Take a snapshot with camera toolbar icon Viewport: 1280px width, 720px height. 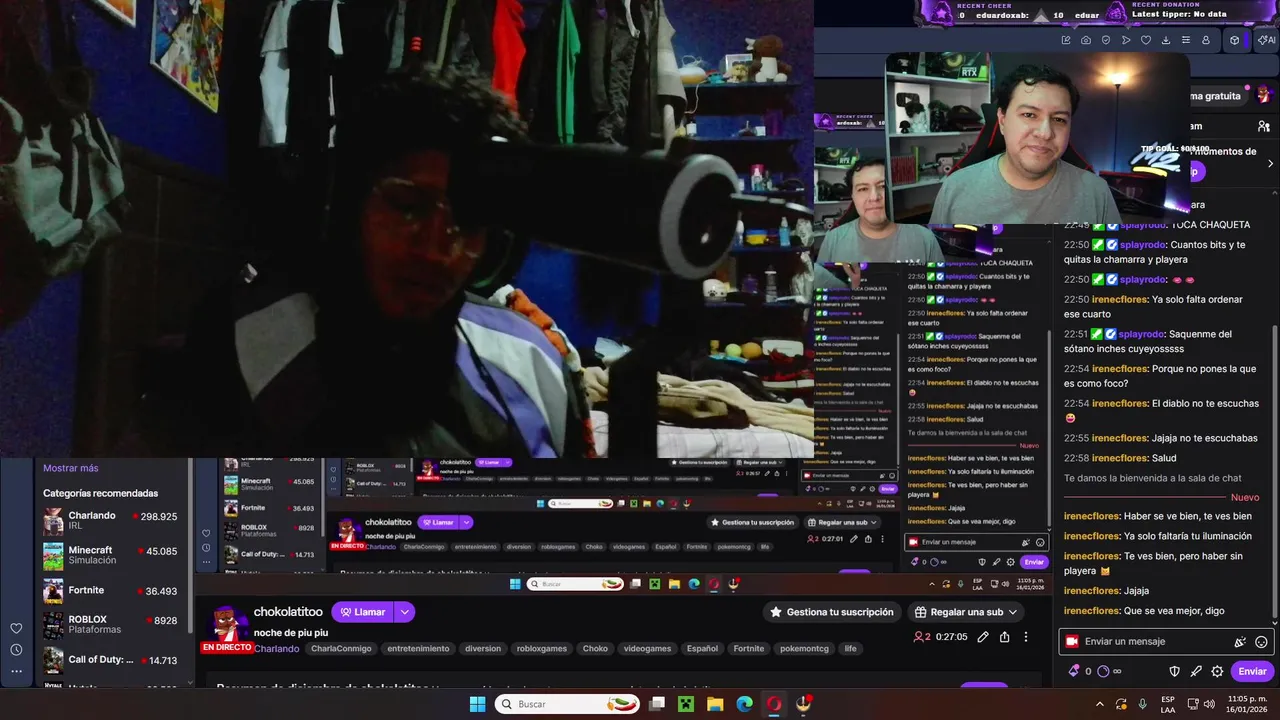1086,40
